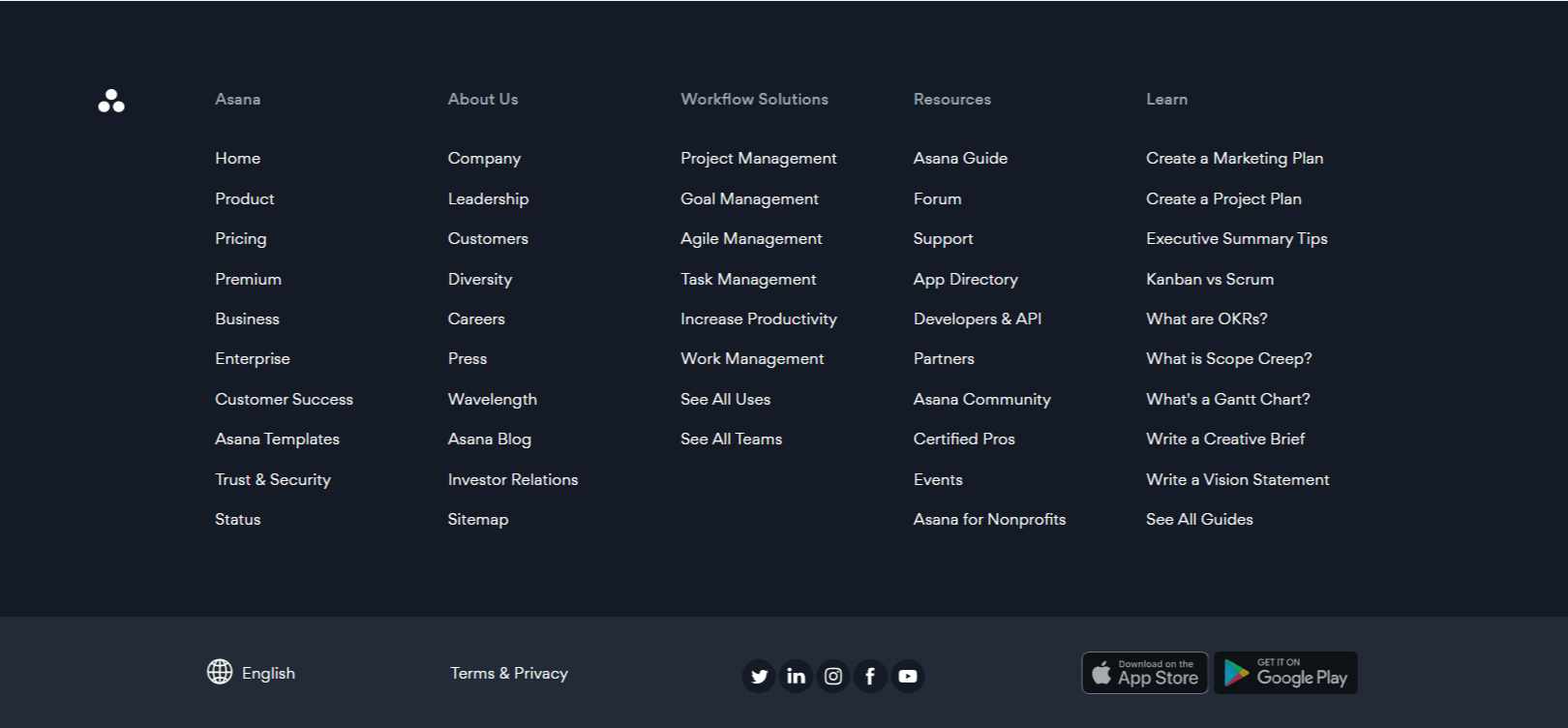Open the Partners link
Viewport: 1568px width, 728px height.
click(945, 358)
